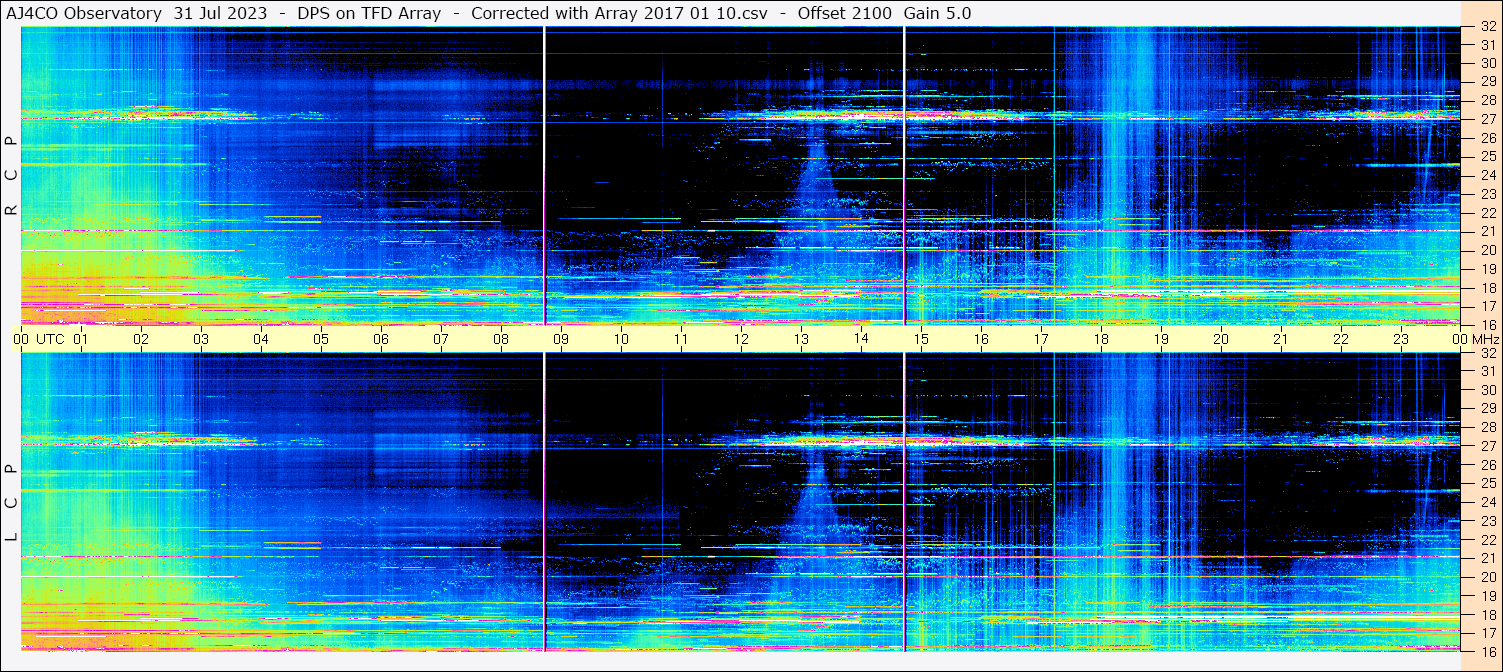Image resolution: width=1503 pixels, height=672 pixels.
Task: Click hour mark 02 on the time axis
Action: pyautogui.click(x=141, y=339)
